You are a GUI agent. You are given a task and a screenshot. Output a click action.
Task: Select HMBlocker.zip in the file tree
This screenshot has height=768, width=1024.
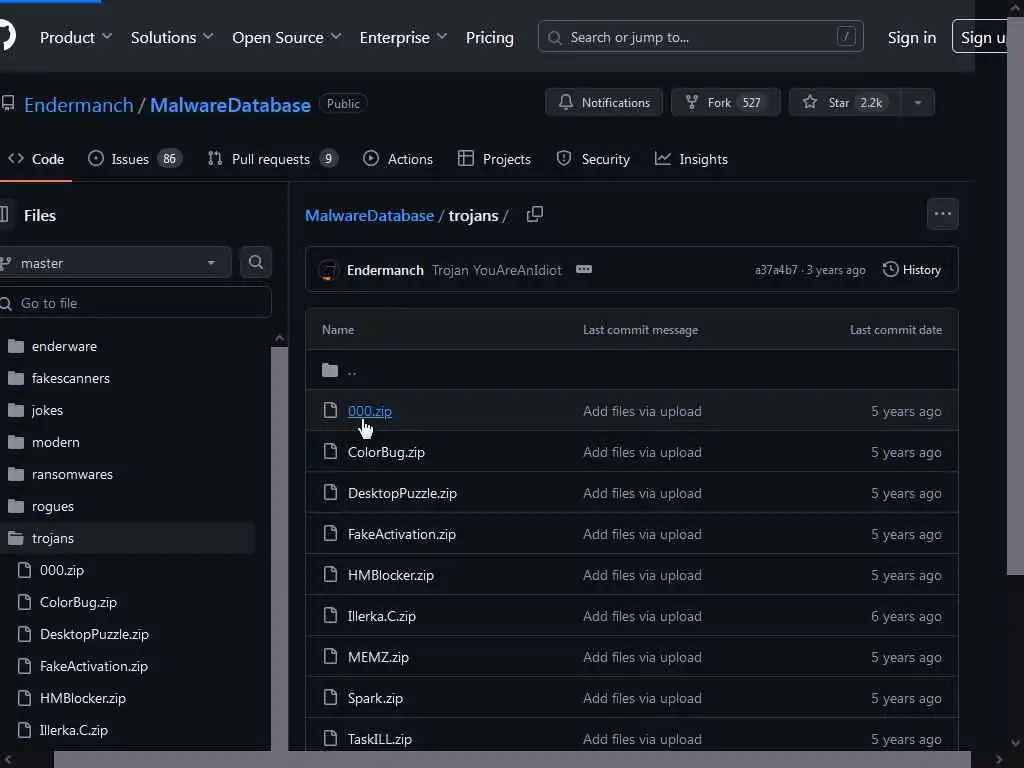point(82,698)
